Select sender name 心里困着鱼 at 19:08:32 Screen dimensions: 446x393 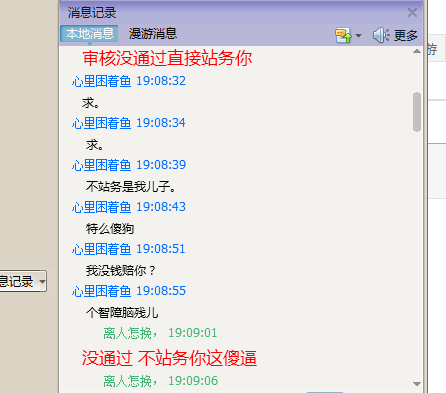coord(101,81)
